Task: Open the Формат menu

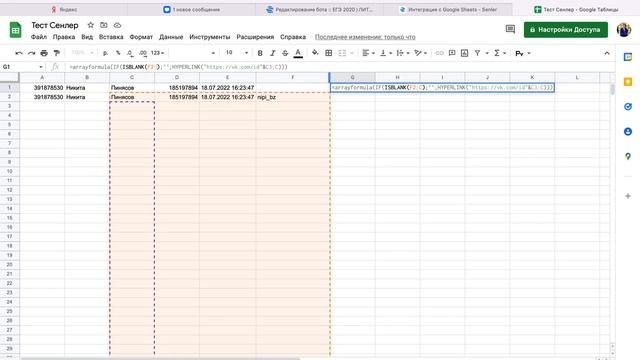Action: (141, 37)
